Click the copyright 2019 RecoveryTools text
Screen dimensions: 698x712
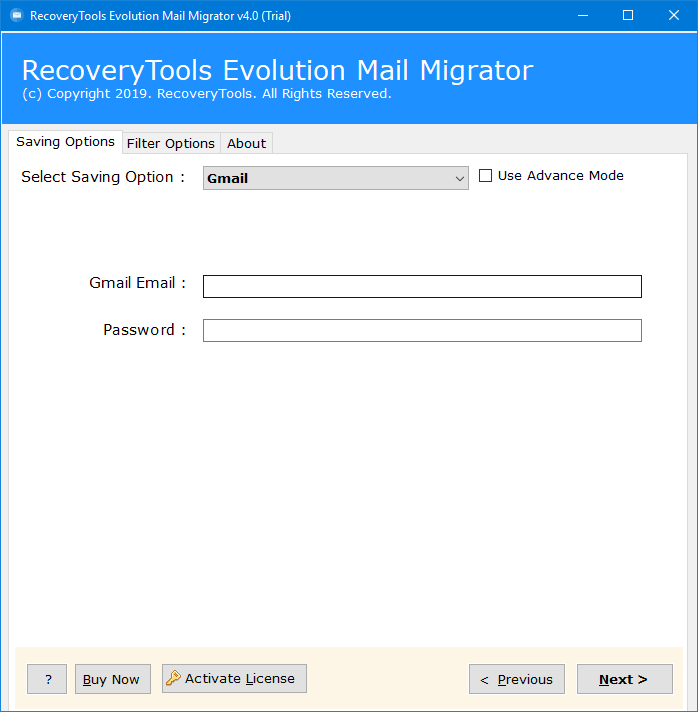(x=207, y=94)
